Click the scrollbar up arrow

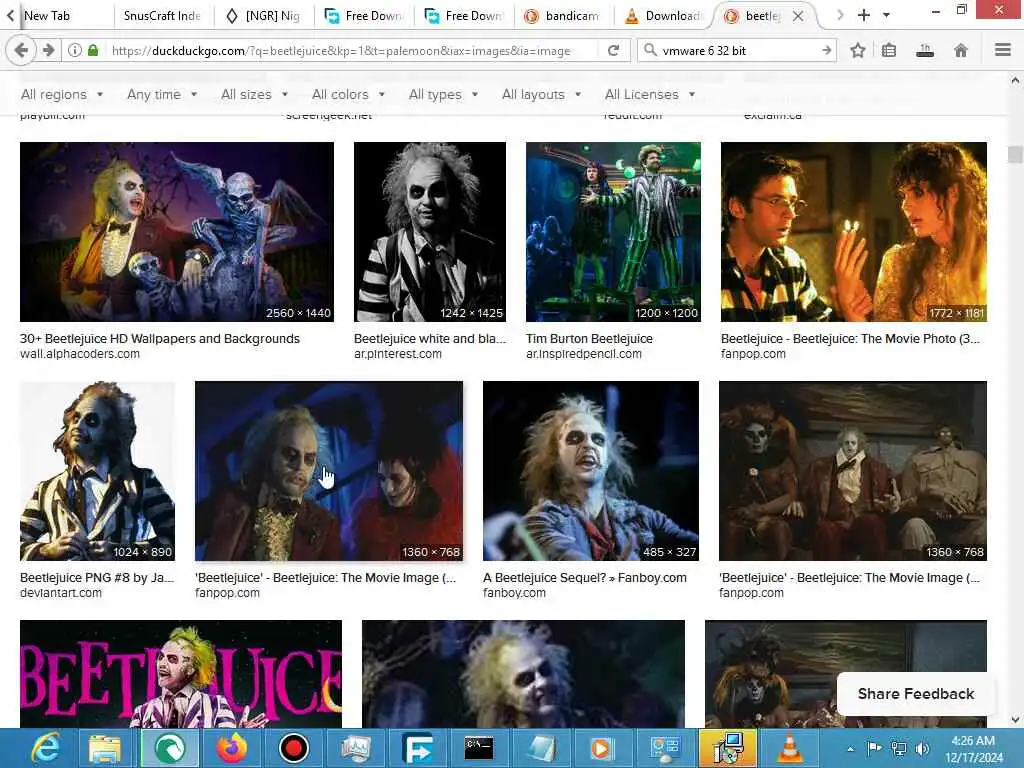coord(1015,80)
